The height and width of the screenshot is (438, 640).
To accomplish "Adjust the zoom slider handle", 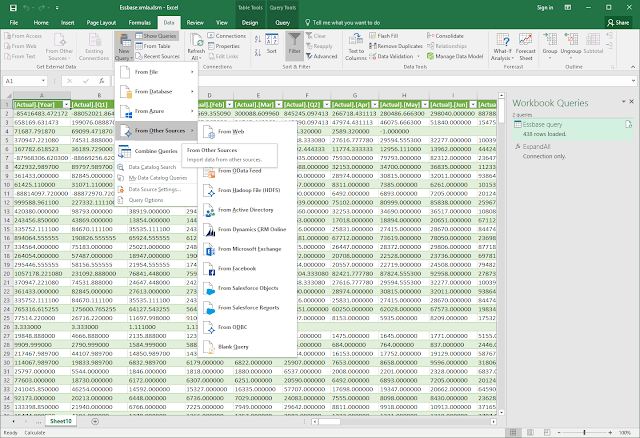I will [584, 432].
